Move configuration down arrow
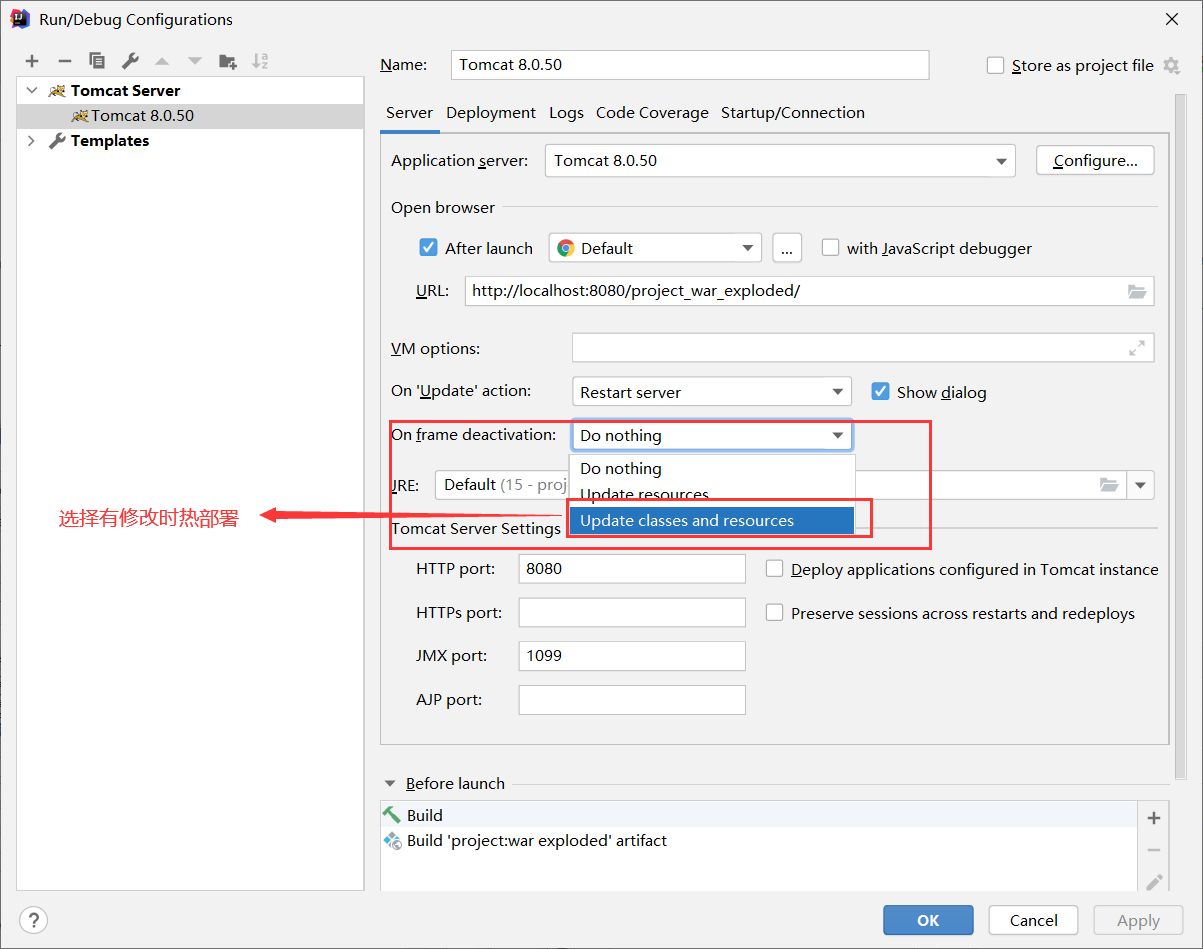1203x949 pixels. [x=195, y=61]
